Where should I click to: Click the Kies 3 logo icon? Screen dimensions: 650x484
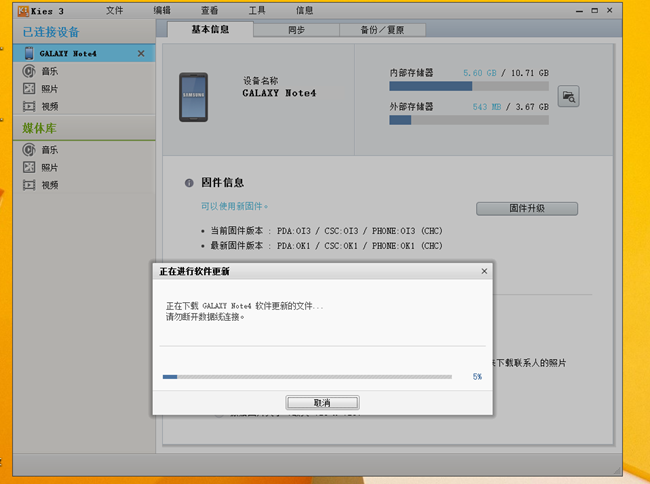23,11
